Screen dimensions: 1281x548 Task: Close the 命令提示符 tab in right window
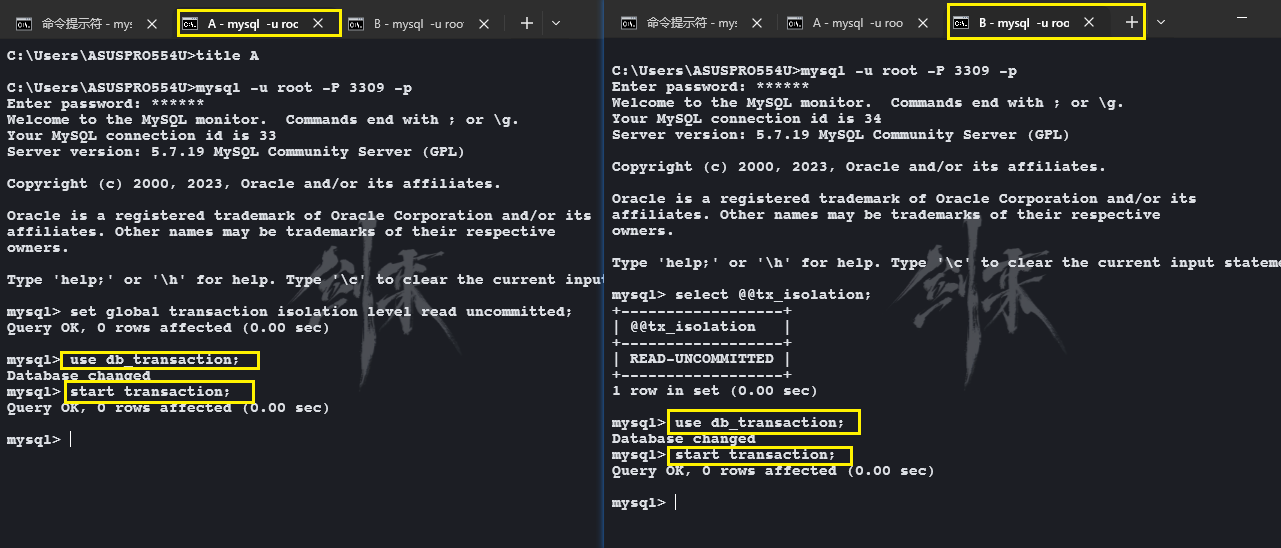[x=756, y=22]
